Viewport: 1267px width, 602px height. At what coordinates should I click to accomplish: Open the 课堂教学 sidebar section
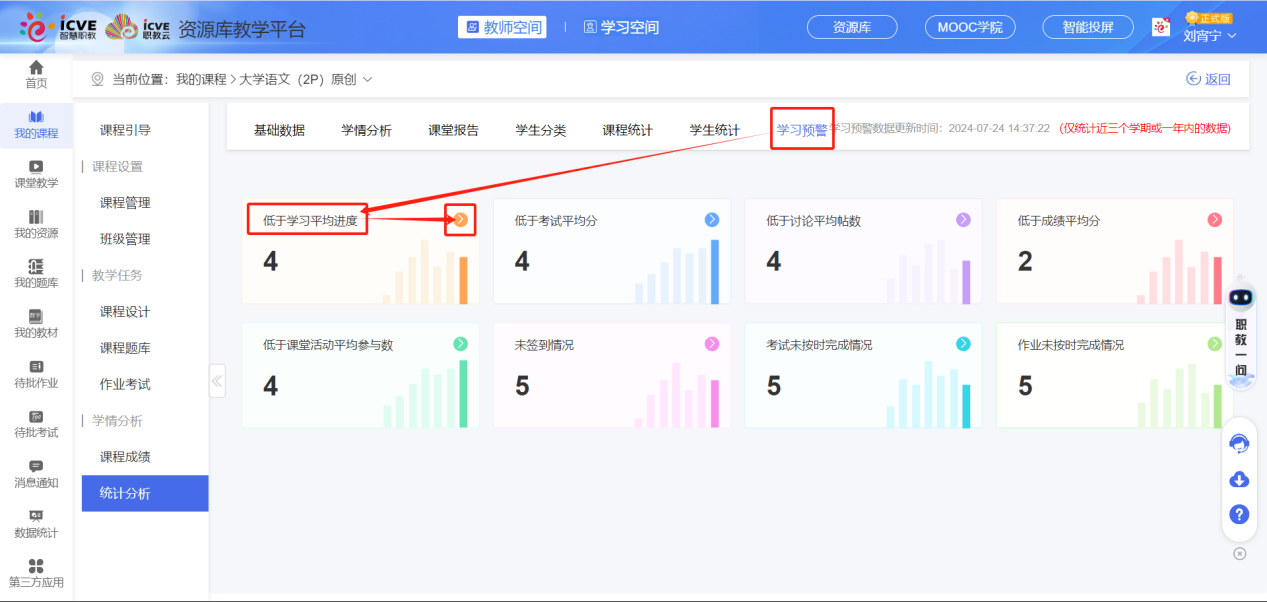tap(36, 172)
